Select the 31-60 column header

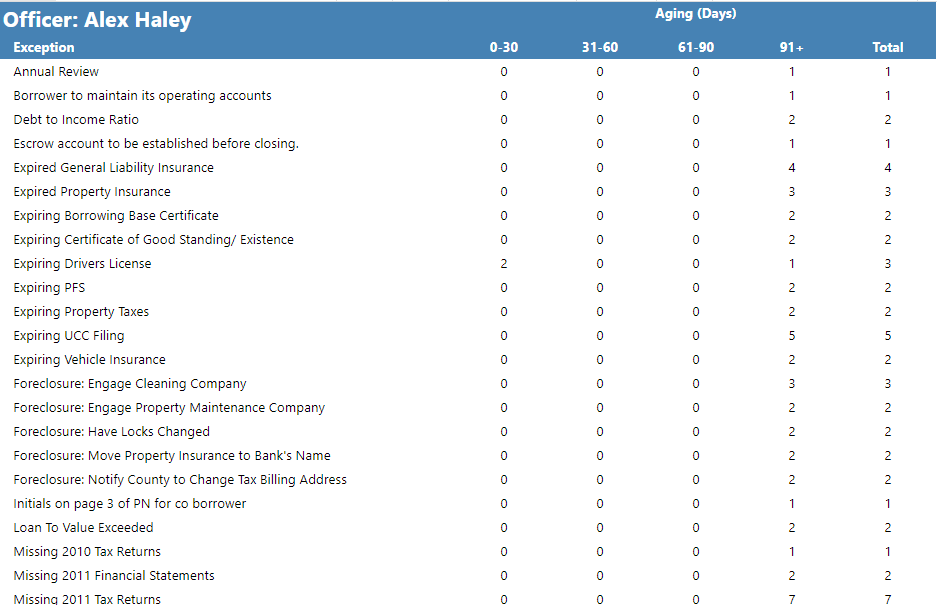[600, 47]
